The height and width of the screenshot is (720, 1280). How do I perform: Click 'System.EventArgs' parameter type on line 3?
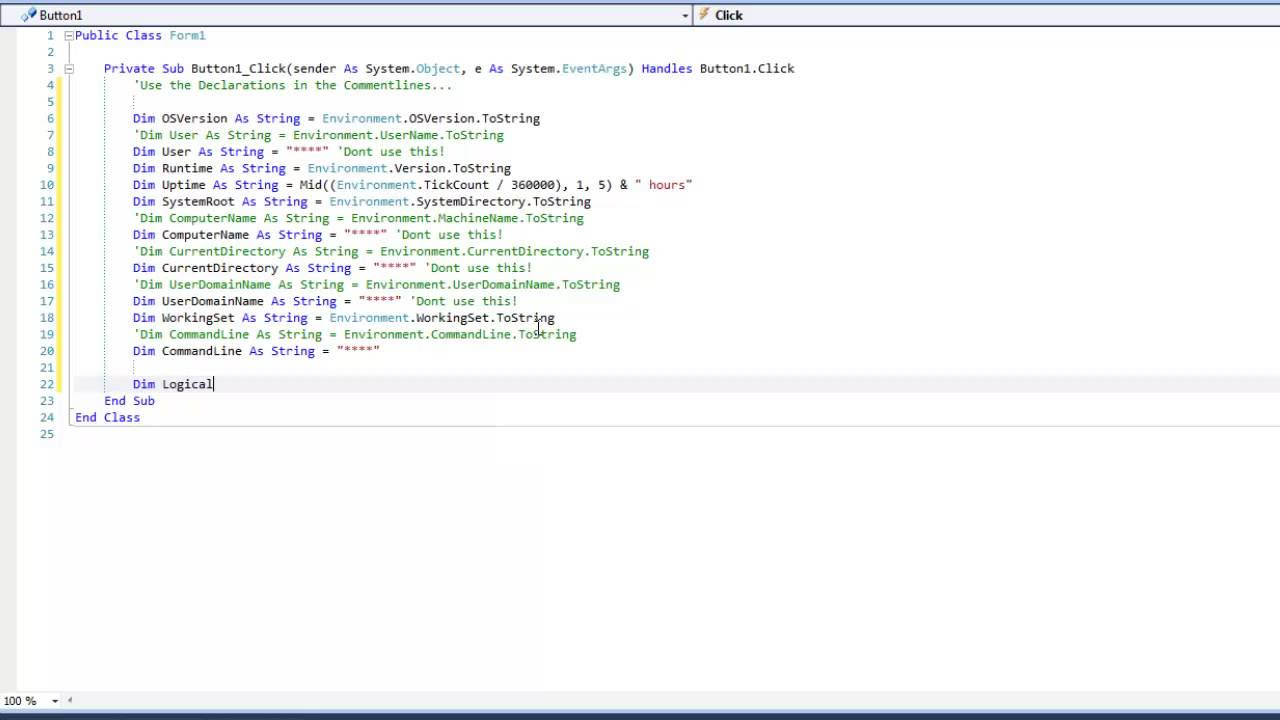(x=569, y=69)
